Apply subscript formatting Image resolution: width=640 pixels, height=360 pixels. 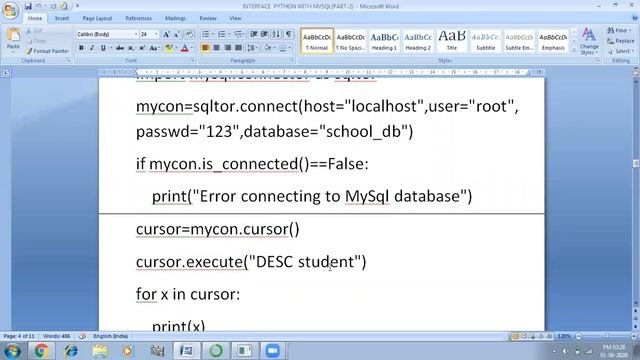point(131,48)
